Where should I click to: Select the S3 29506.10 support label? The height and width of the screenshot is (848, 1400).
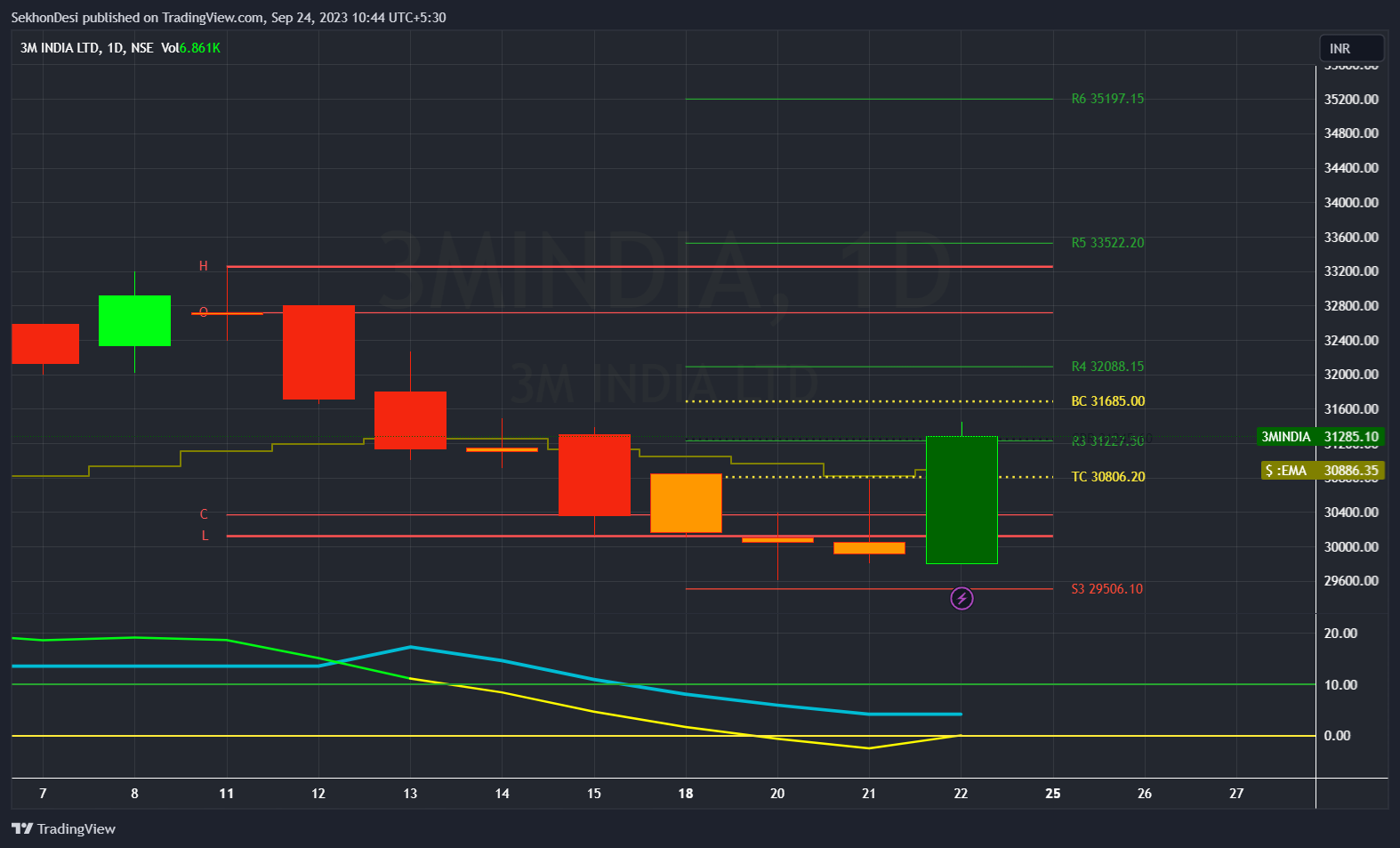1106,589
